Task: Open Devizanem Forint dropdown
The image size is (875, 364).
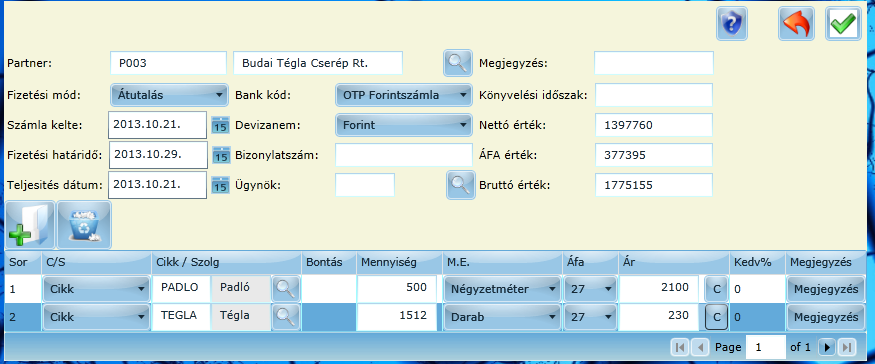Action: coord(404,125)
